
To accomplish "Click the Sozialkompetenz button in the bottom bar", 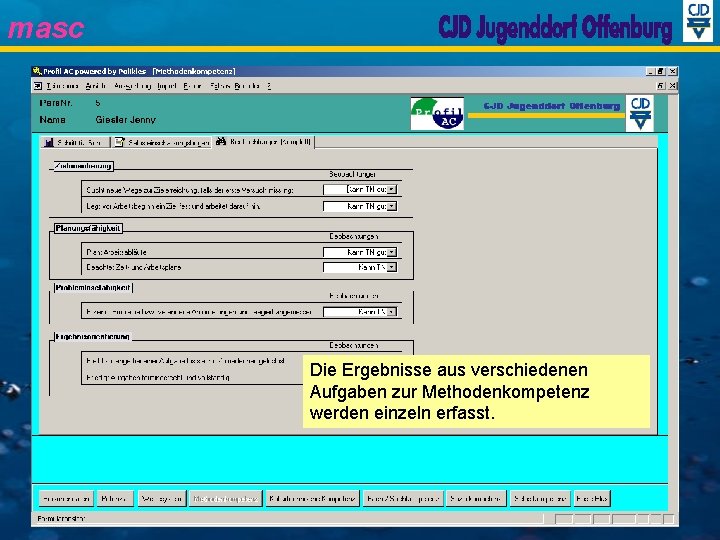I will pyautogui.click(x=476, y=498).
